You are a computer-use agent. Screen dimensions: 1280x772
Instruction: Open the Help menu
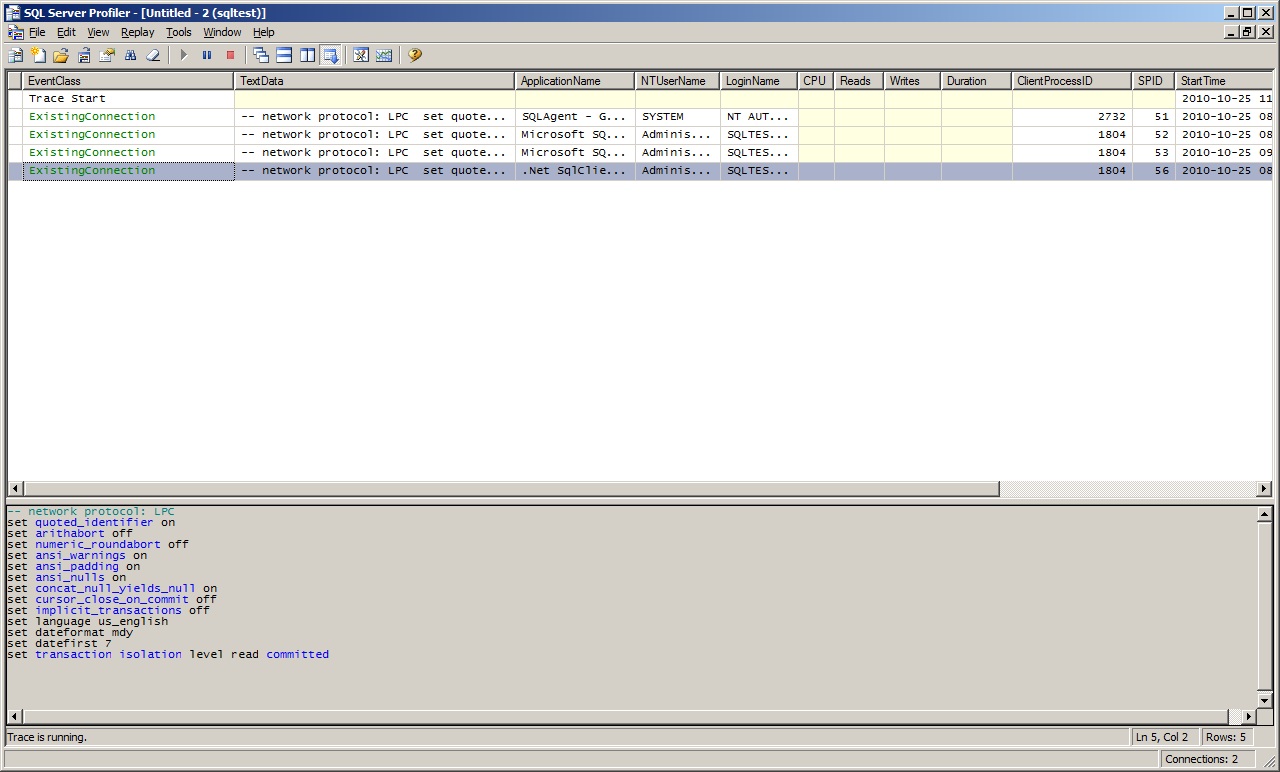click(264, 32)
